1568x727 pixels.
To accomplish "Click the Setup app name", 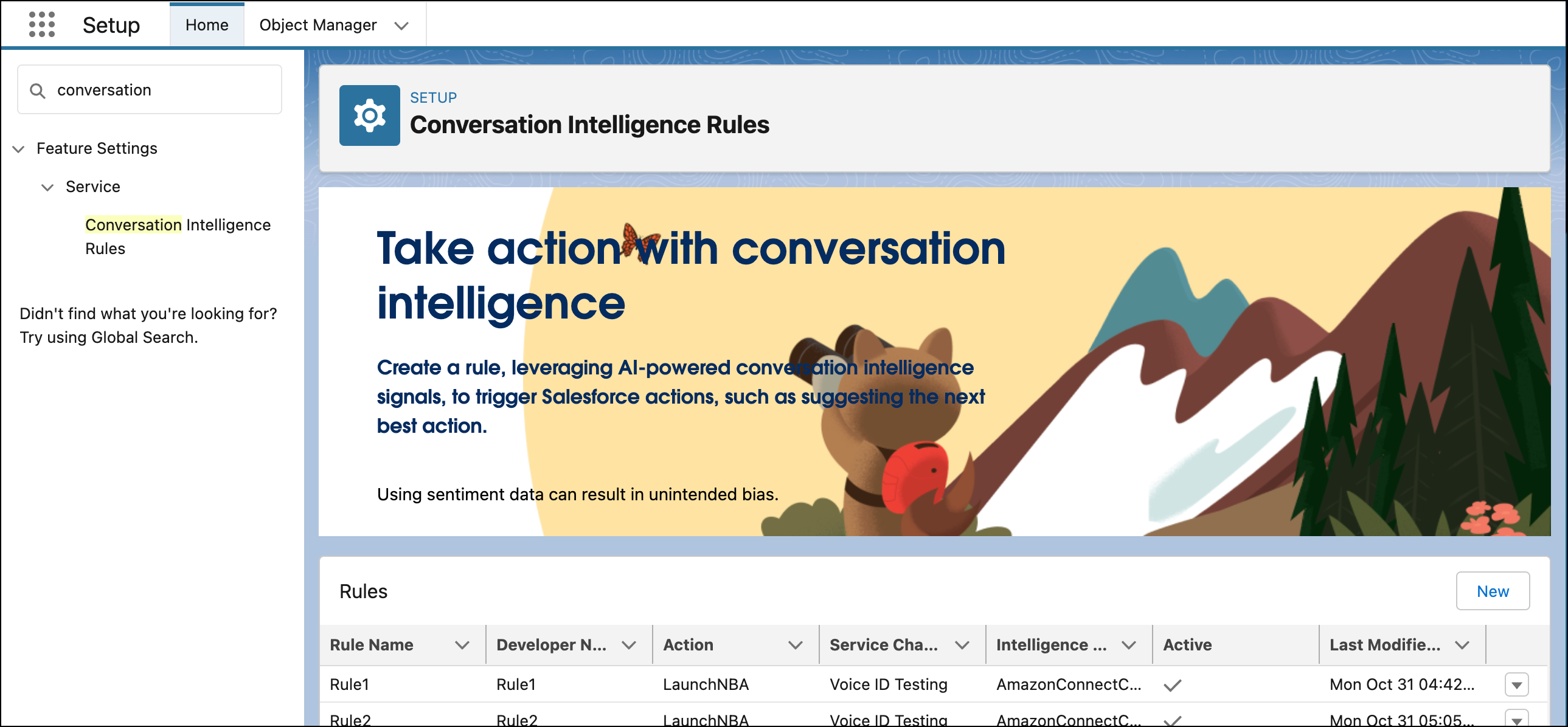I will (111, 25).
